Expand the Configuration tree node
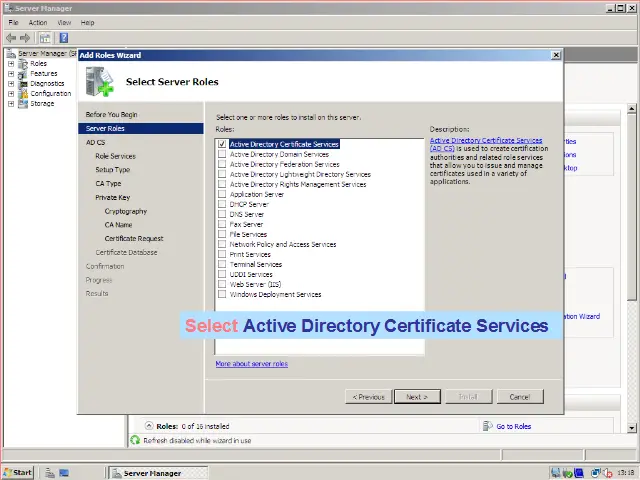This screenshot has height=480, width=640. tap(11, 94)
